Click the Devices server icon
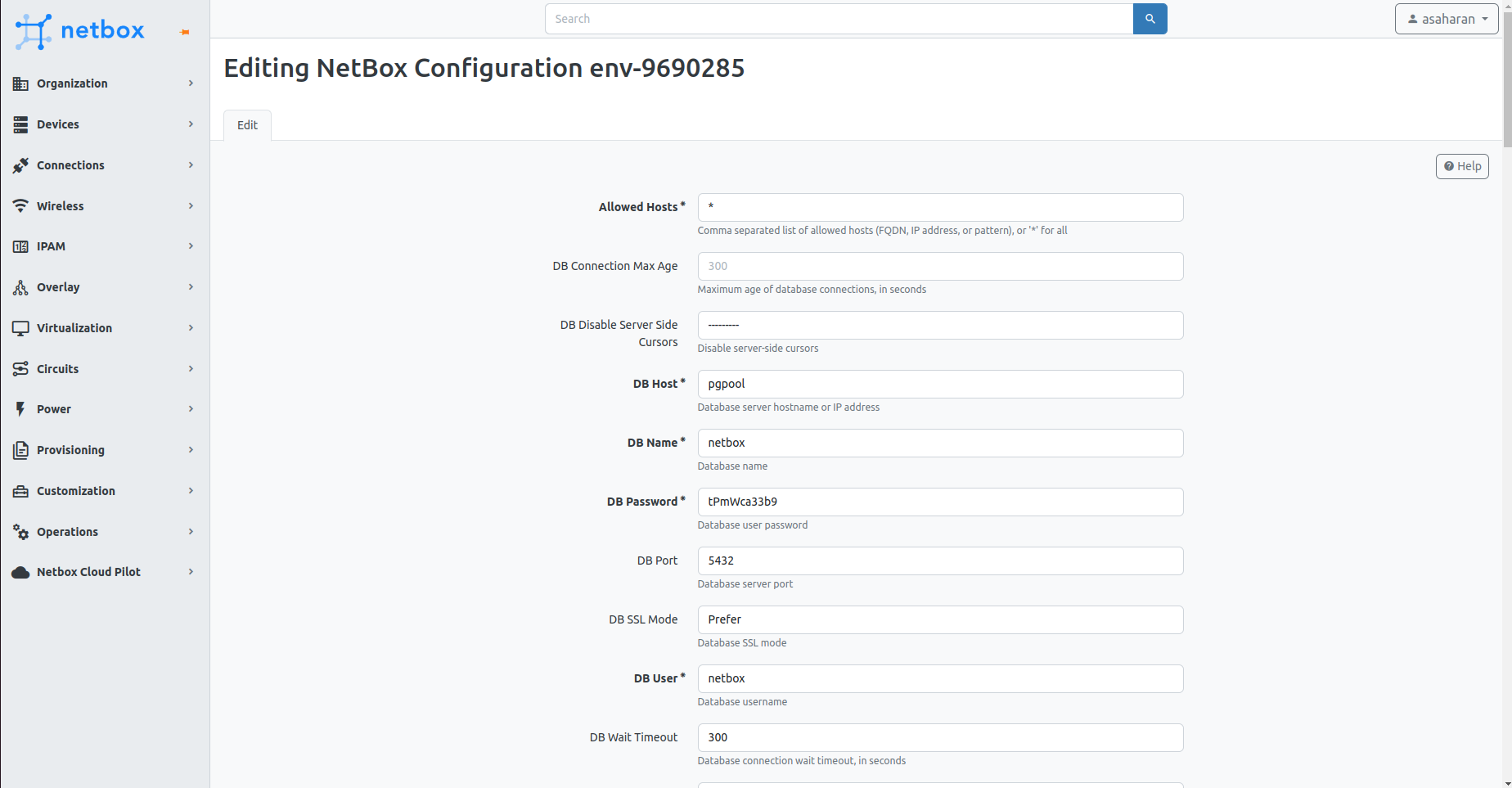Screen dimensions: 1512x788 point(20,124)
